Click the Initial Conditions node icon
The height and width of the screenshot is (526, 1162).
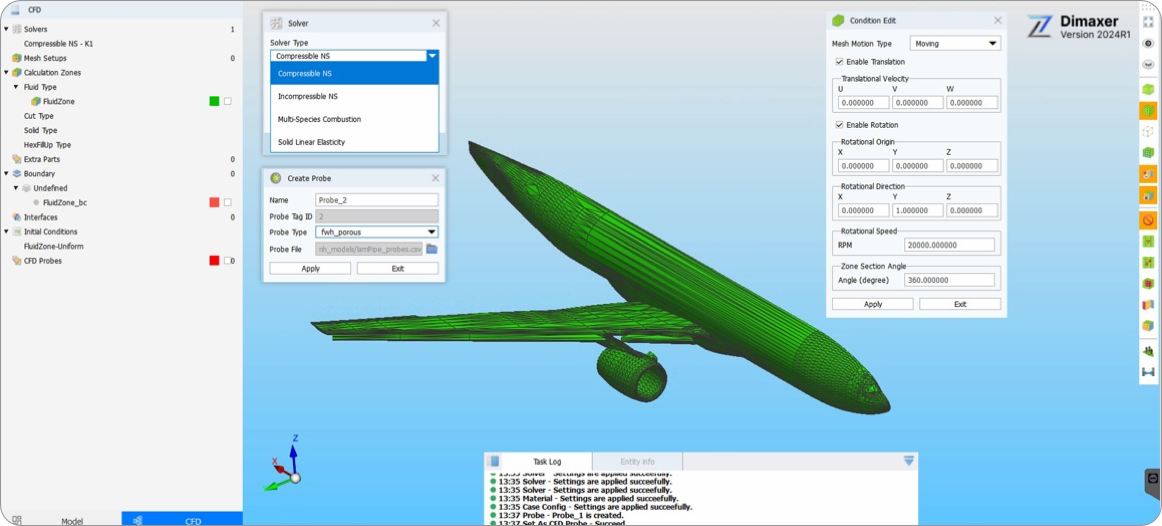(17, 231)
